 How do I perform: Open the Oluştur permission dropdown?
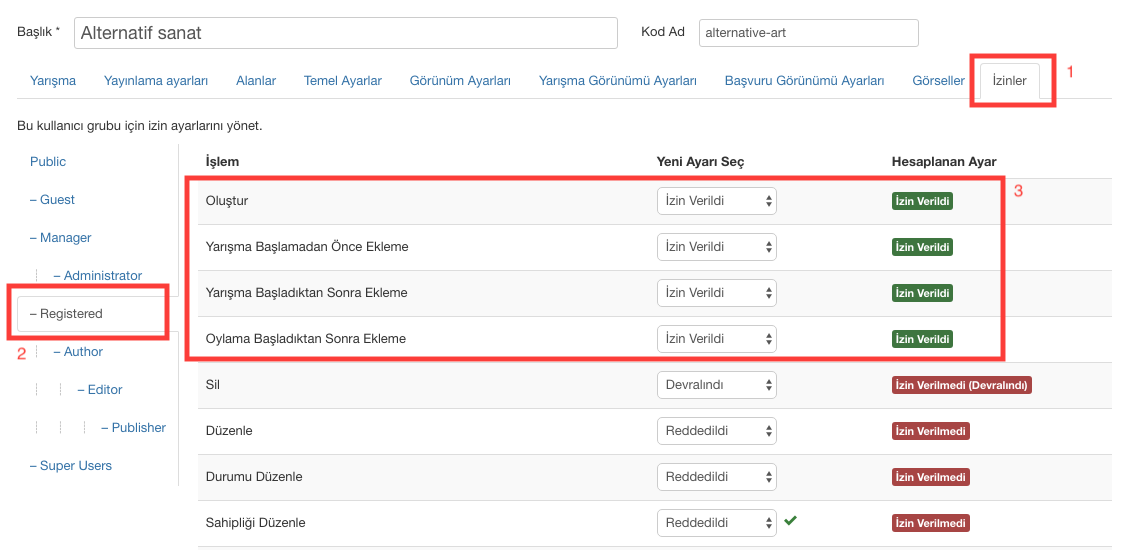pos(716,201)
